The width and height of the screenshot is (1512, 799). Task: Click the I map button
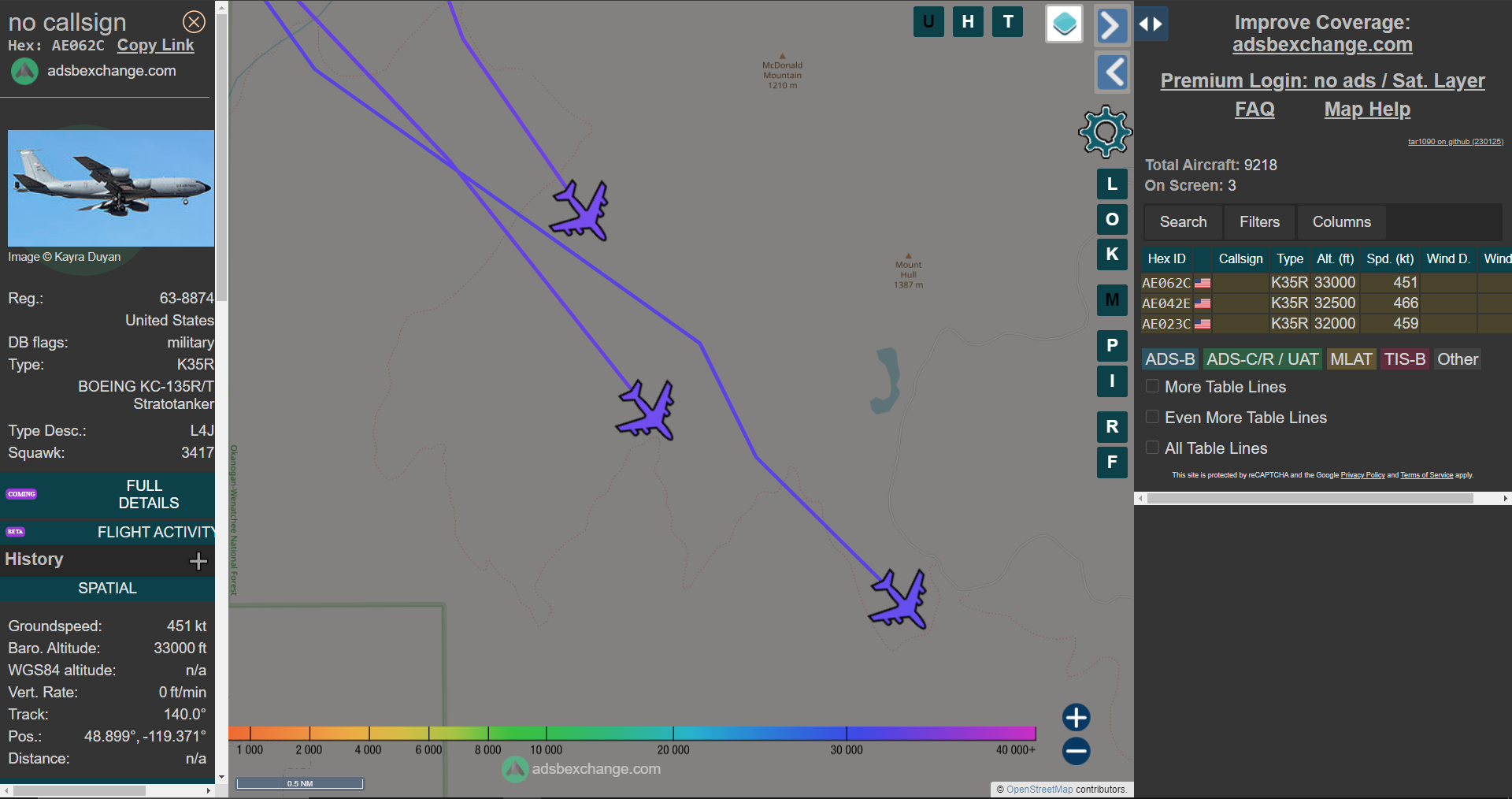pos(1112,381)
